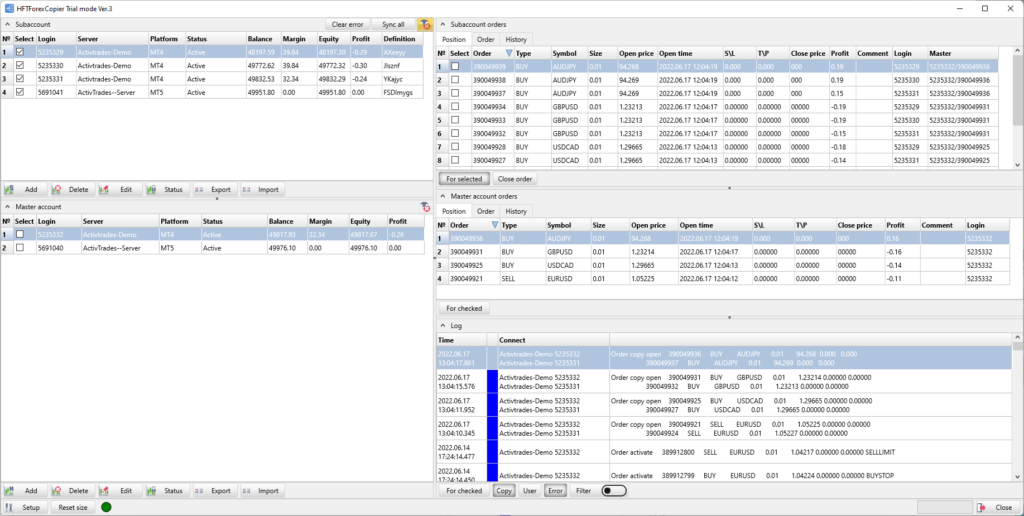Toggle the Copy log filter button

pyautogui.click(x=504, y=491)
